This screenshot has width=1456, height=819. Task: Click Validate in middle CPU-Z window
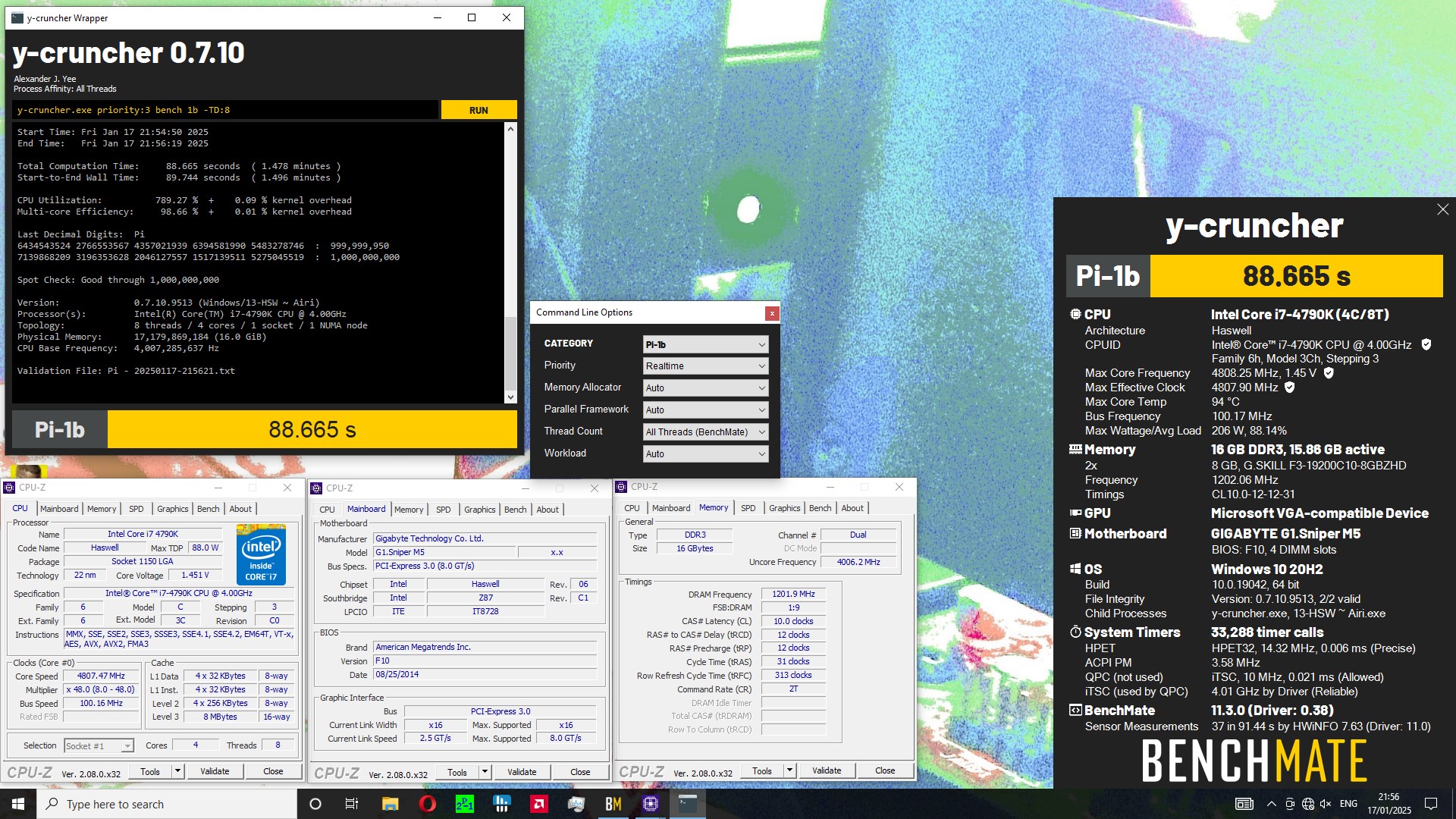pyautogui.click(x=522, y=773)
